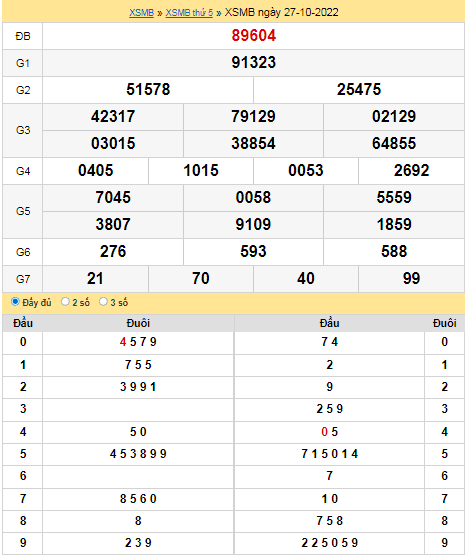
Task: Click the G6 number 593
Action: coord(253,251)
